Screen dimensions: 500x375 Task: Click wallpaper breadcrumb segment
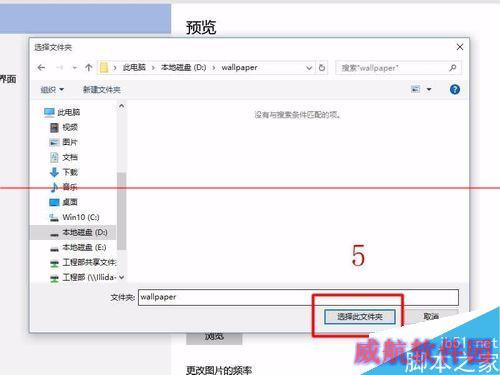[x=239, y=68]
